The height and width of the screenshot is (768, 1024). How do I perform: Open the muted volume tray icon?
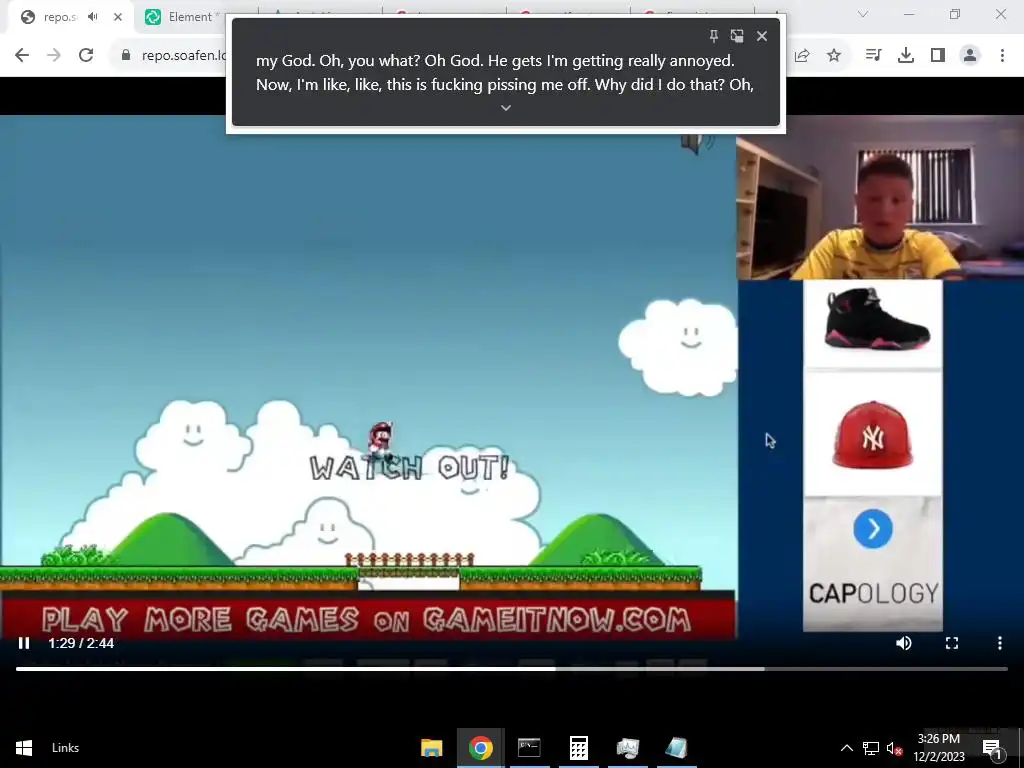pyautogui.click(x=895, y=748)
